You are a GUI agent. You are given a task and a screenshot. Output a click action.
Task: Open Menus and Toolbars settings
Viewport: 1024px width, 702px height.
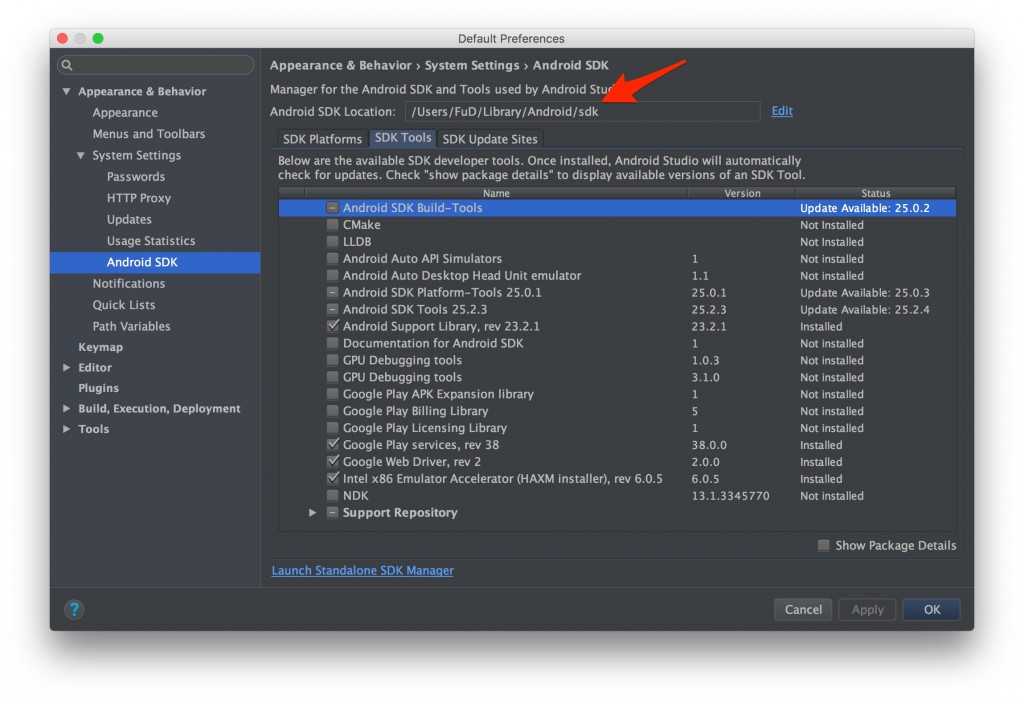(149, 134)
